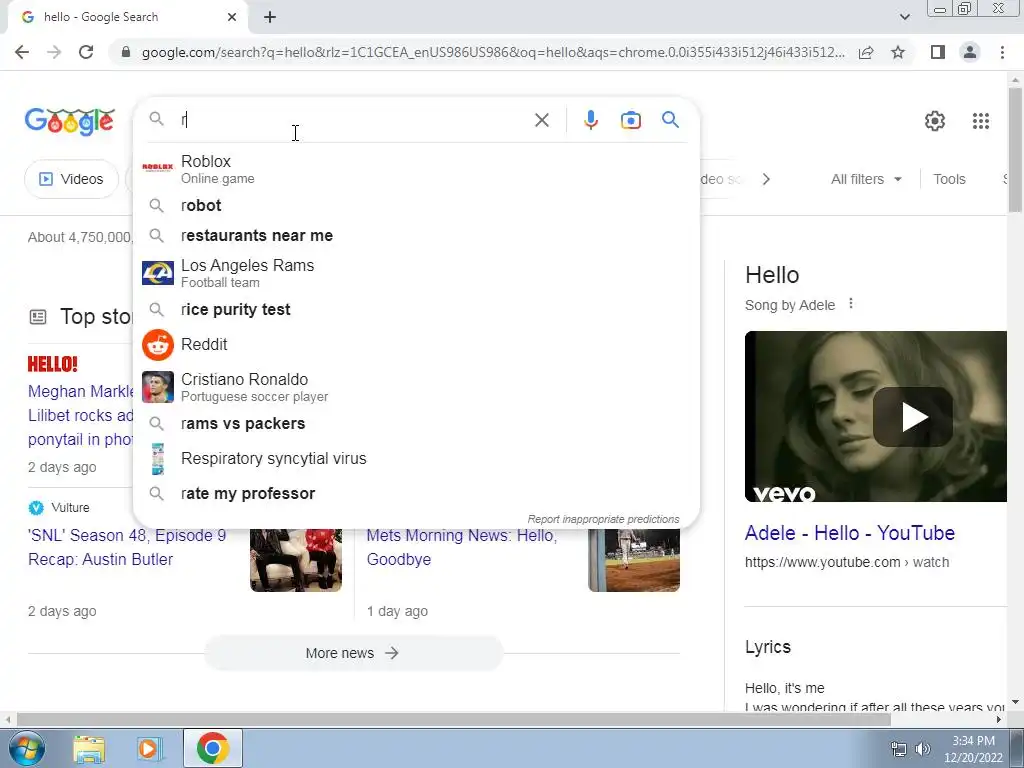This screenshot has height=768, width=1024.
Task: Click the Chrome back arrow
Action: click(22, 52)
